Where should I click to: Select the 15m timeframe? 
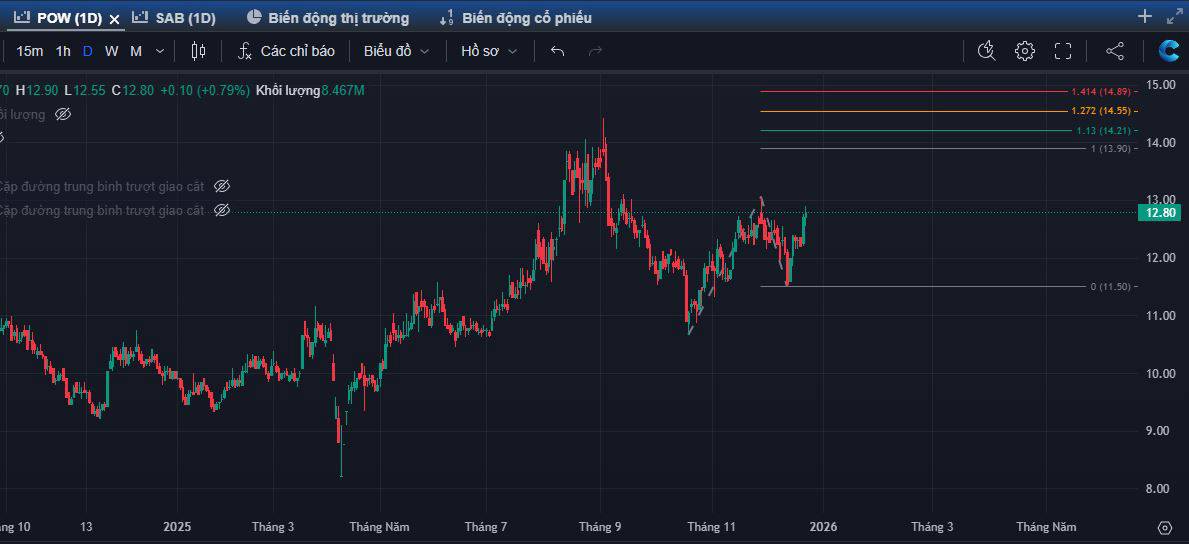(30, 51)
